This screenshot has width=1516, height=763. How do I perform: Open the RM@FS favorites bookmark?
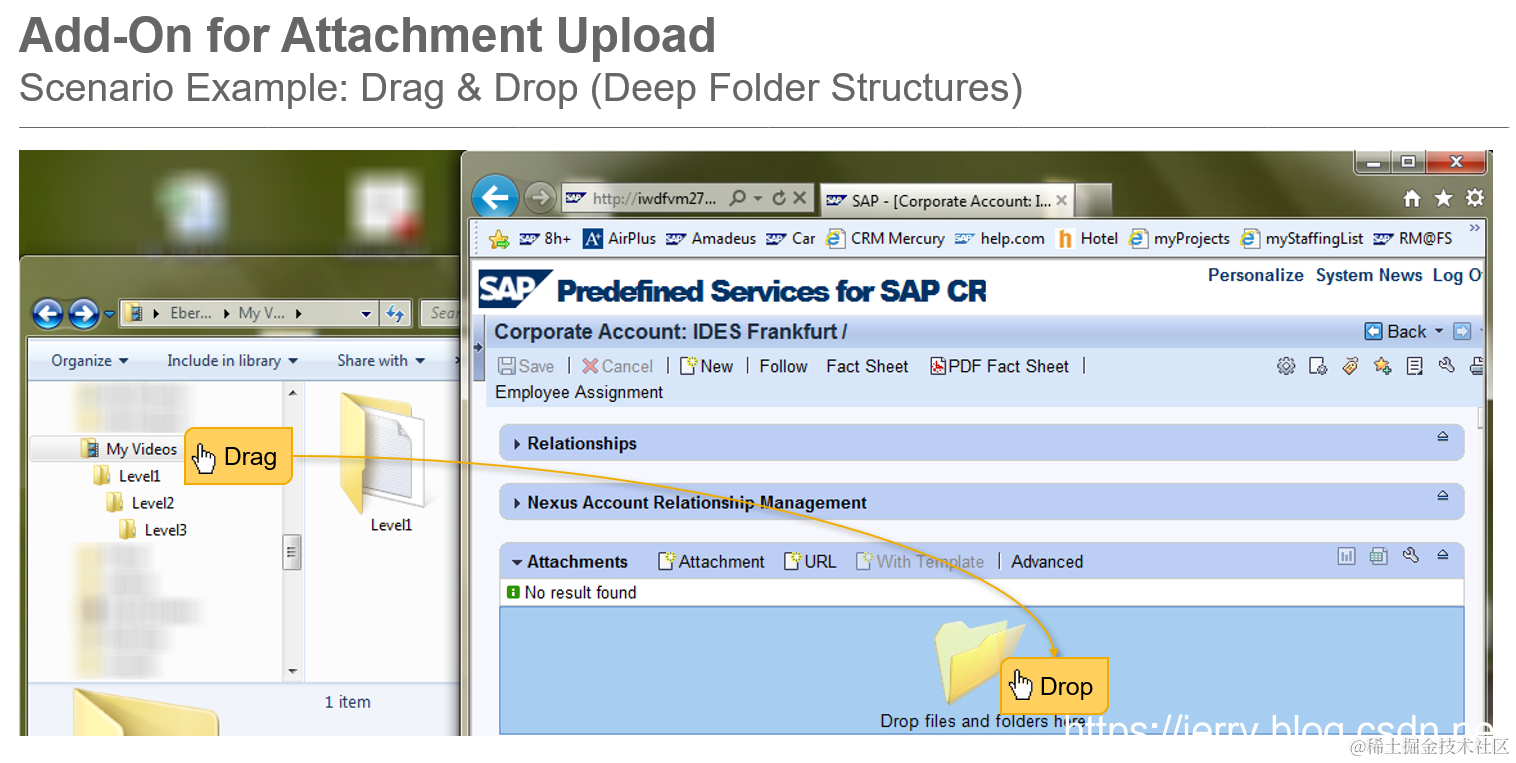1413,239
